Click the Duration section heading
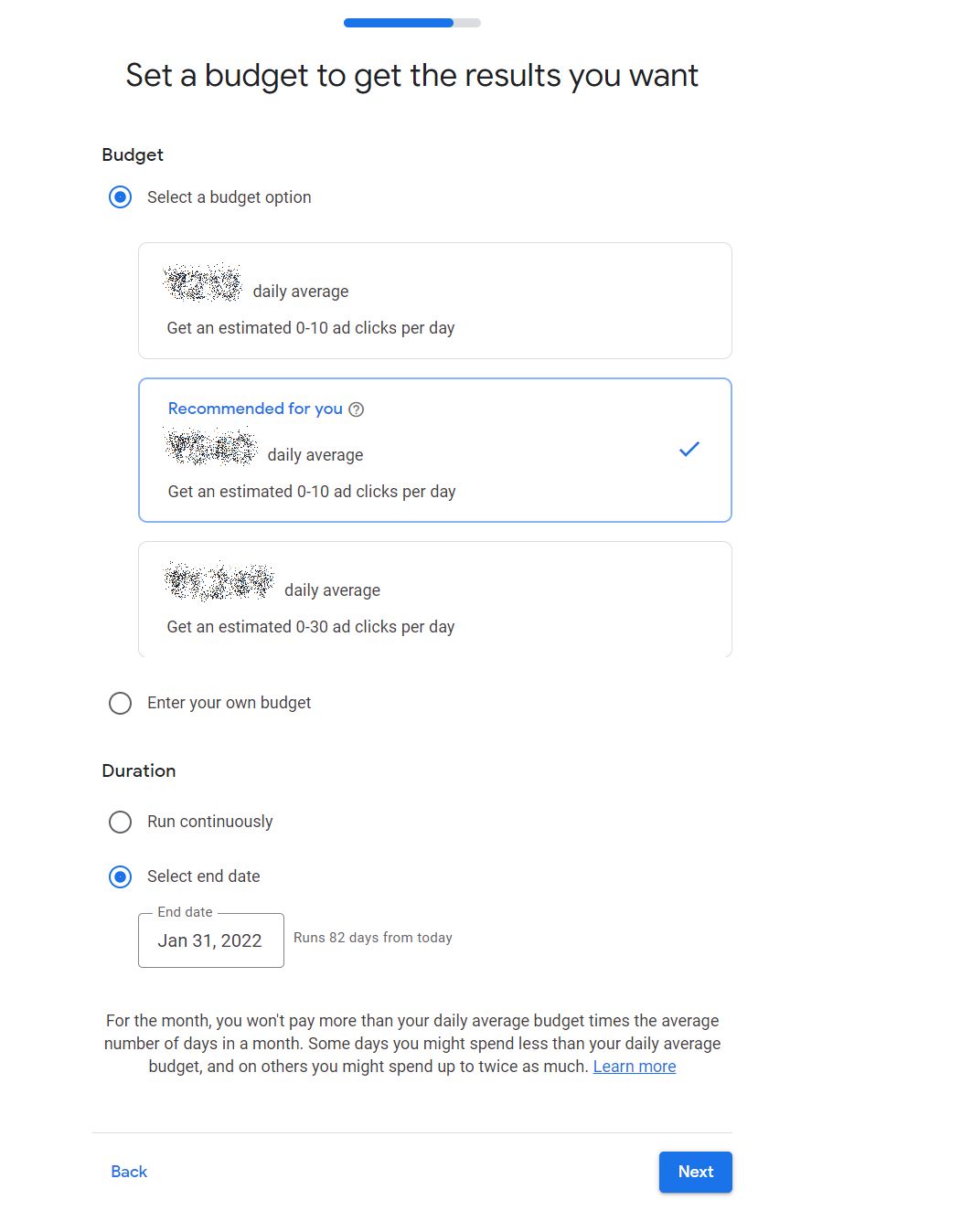 139,770
